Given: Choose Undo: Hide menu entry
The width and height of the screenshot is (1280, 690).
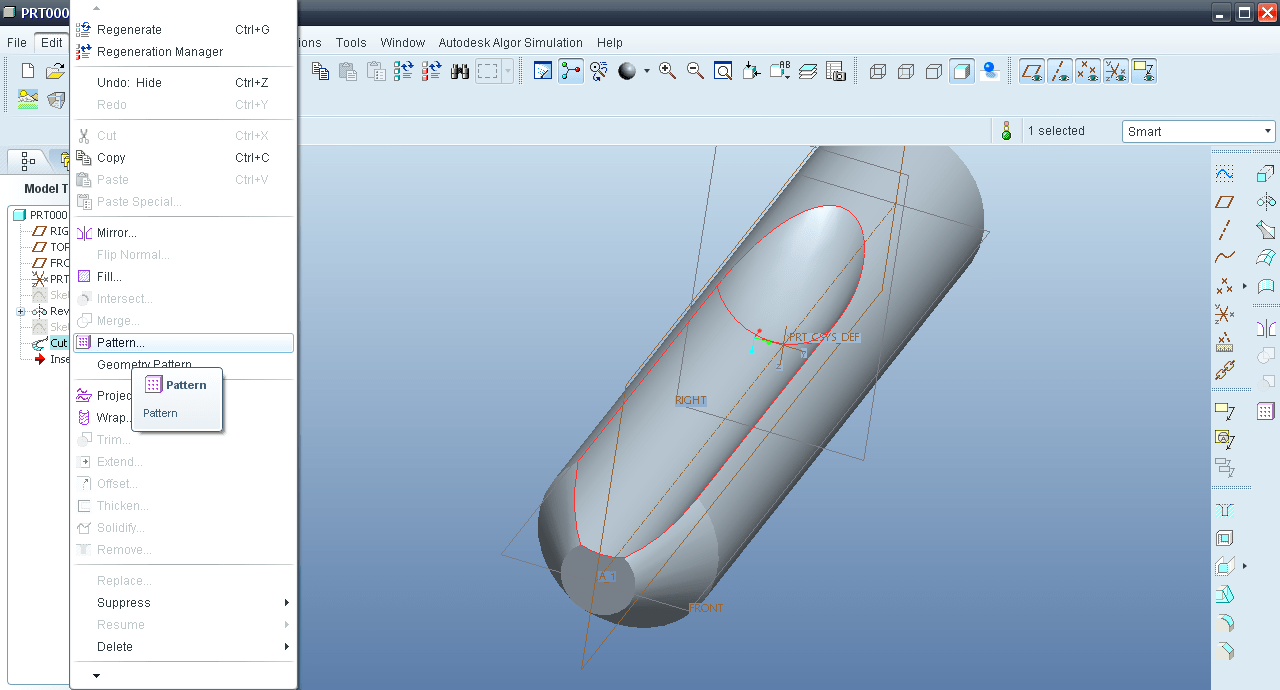Looking at the screenshot, I should click(x=183, y=83).
